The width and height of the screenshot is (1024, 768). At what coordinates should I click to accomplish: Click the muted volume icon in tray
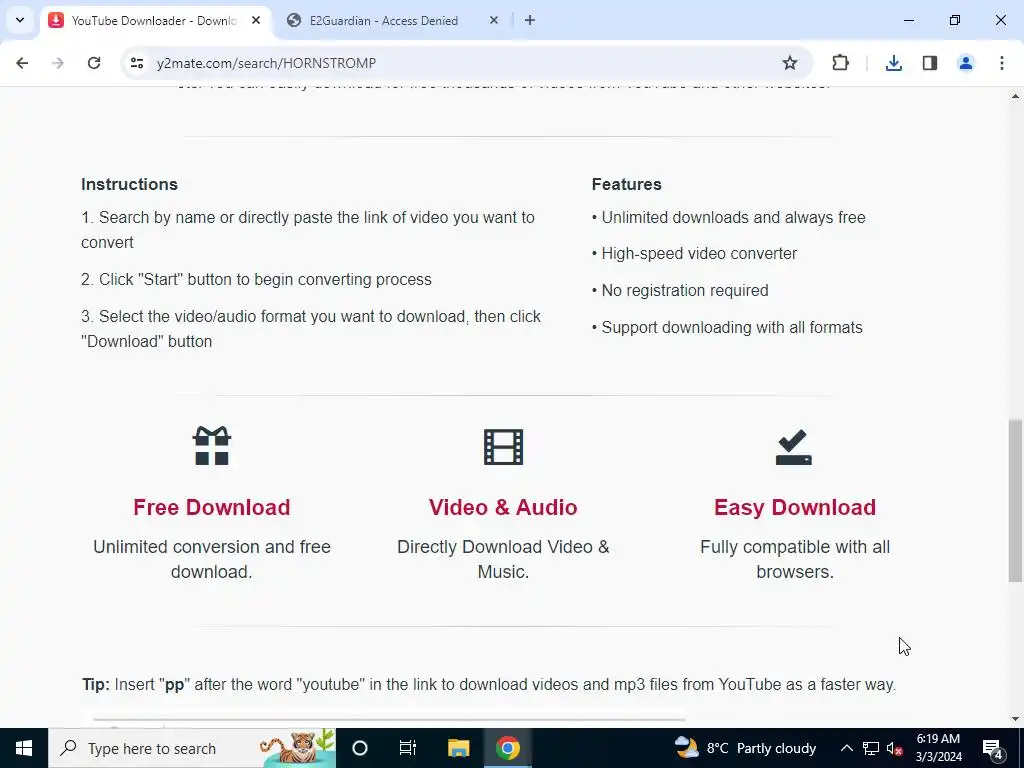[x=895, y=748]
